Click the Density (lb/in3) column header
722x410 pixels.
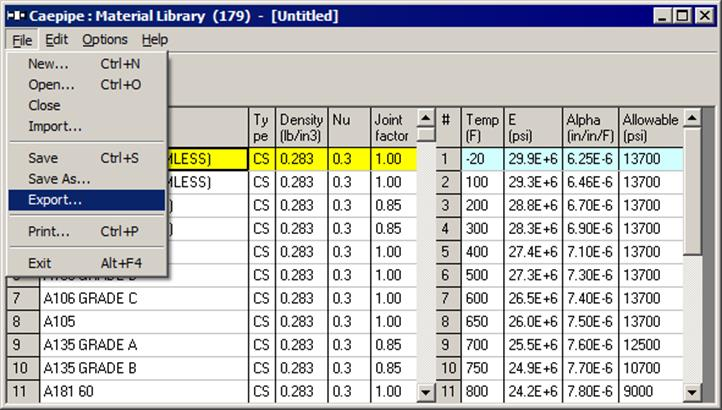click(302, 128)
